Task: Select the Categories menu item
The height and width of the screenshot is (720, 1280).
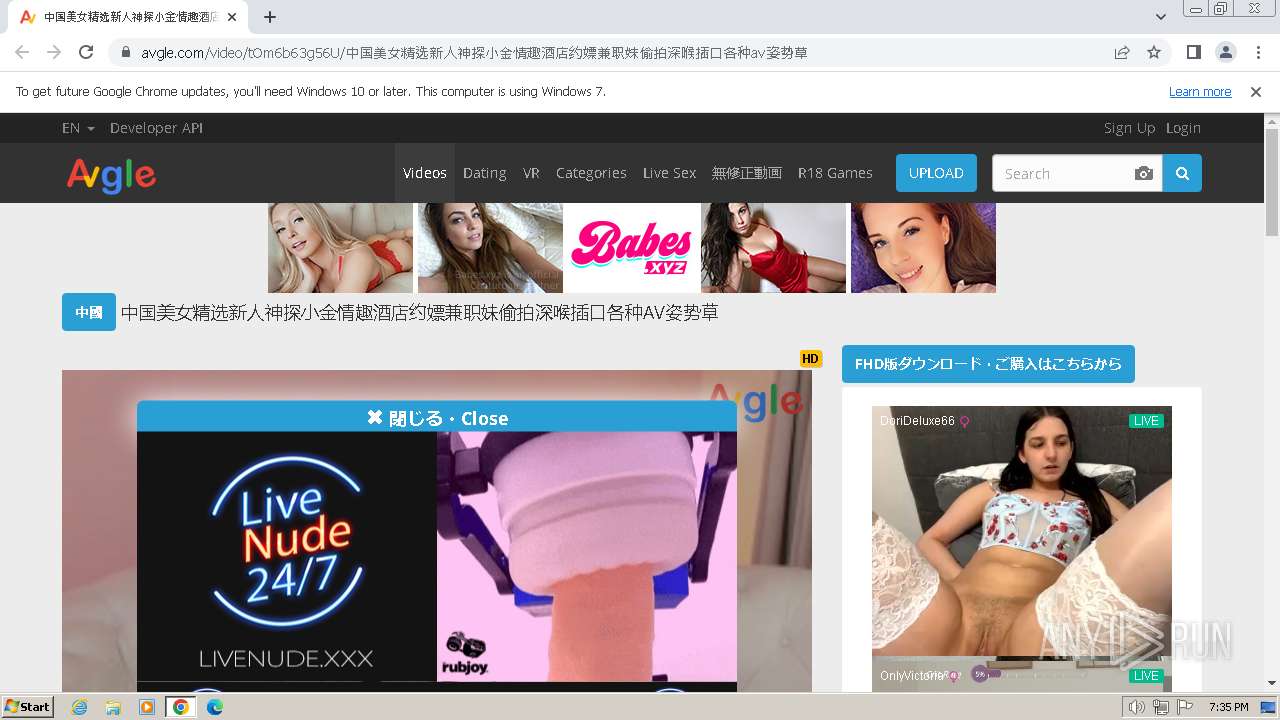Action: point(591,173)
